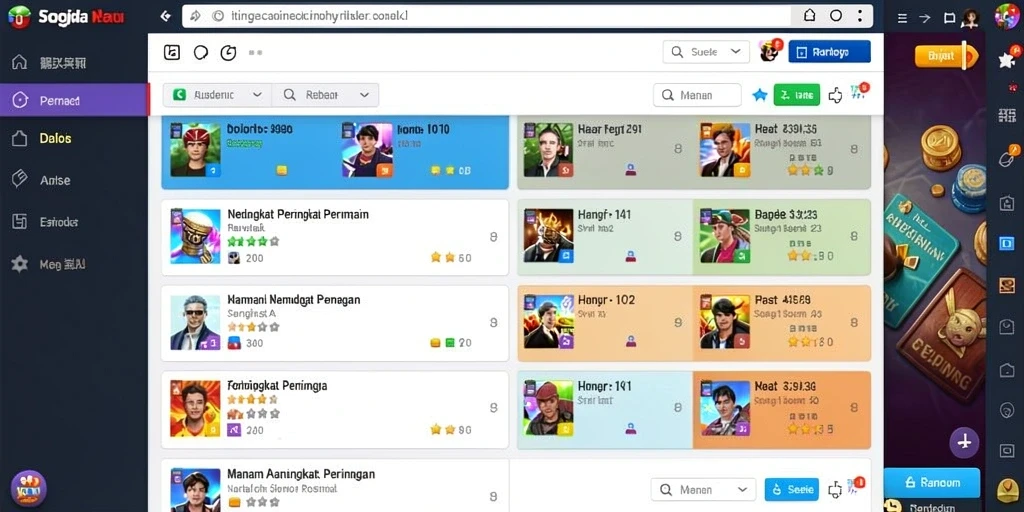Viewport: 1024px width, 512px height.
Task: Click the Manan search field
Action: 697,95
